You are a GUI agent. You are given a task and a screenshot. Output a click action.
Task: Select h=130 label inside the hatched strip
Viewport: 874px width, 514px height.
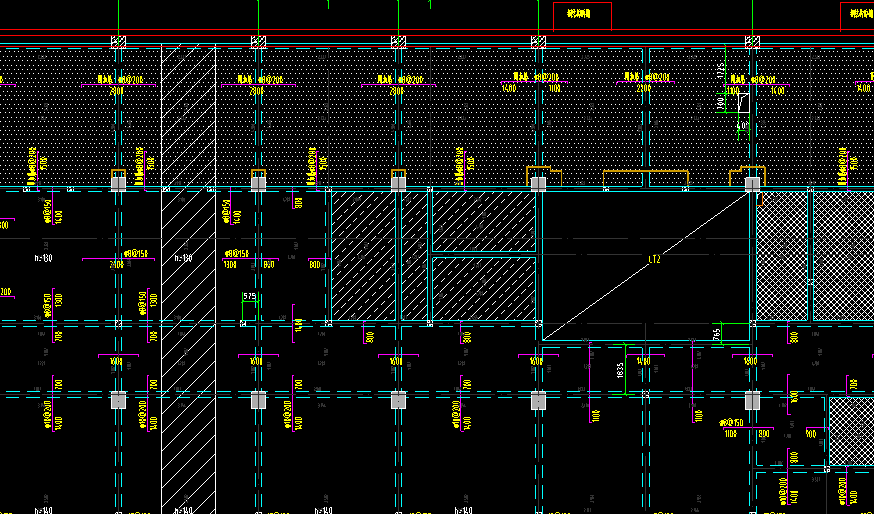[183, 258]
